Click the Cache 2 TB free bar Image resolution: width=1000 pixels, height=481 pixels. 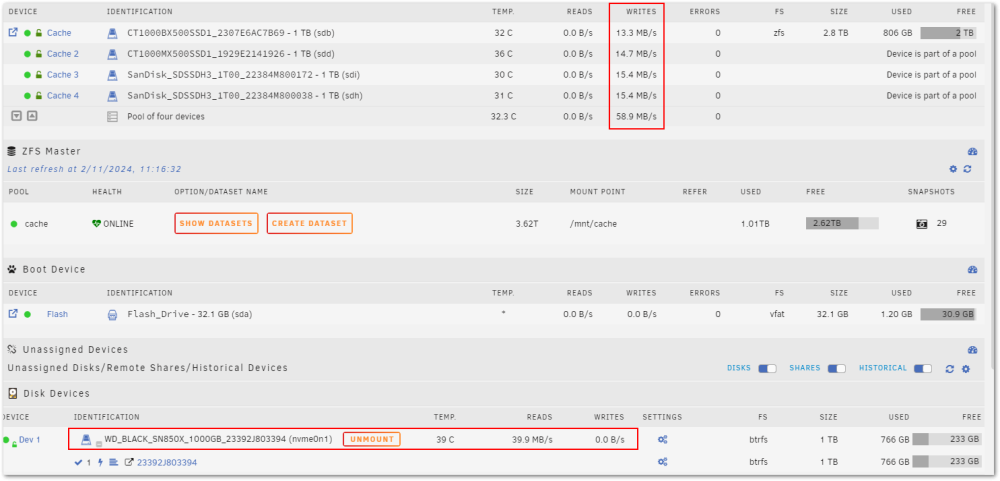948,33
